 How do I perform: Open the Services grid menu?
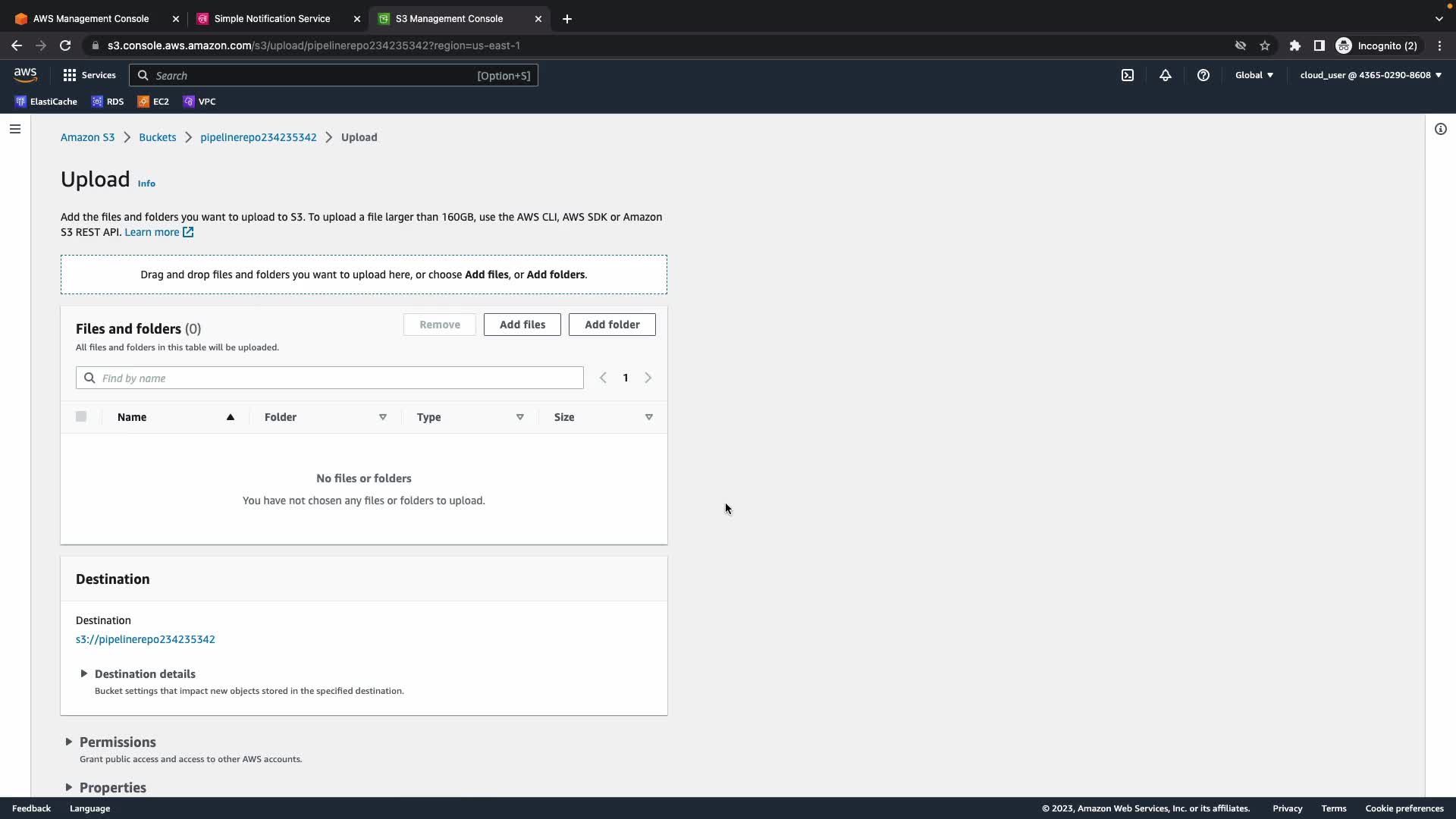click(89, 75)
